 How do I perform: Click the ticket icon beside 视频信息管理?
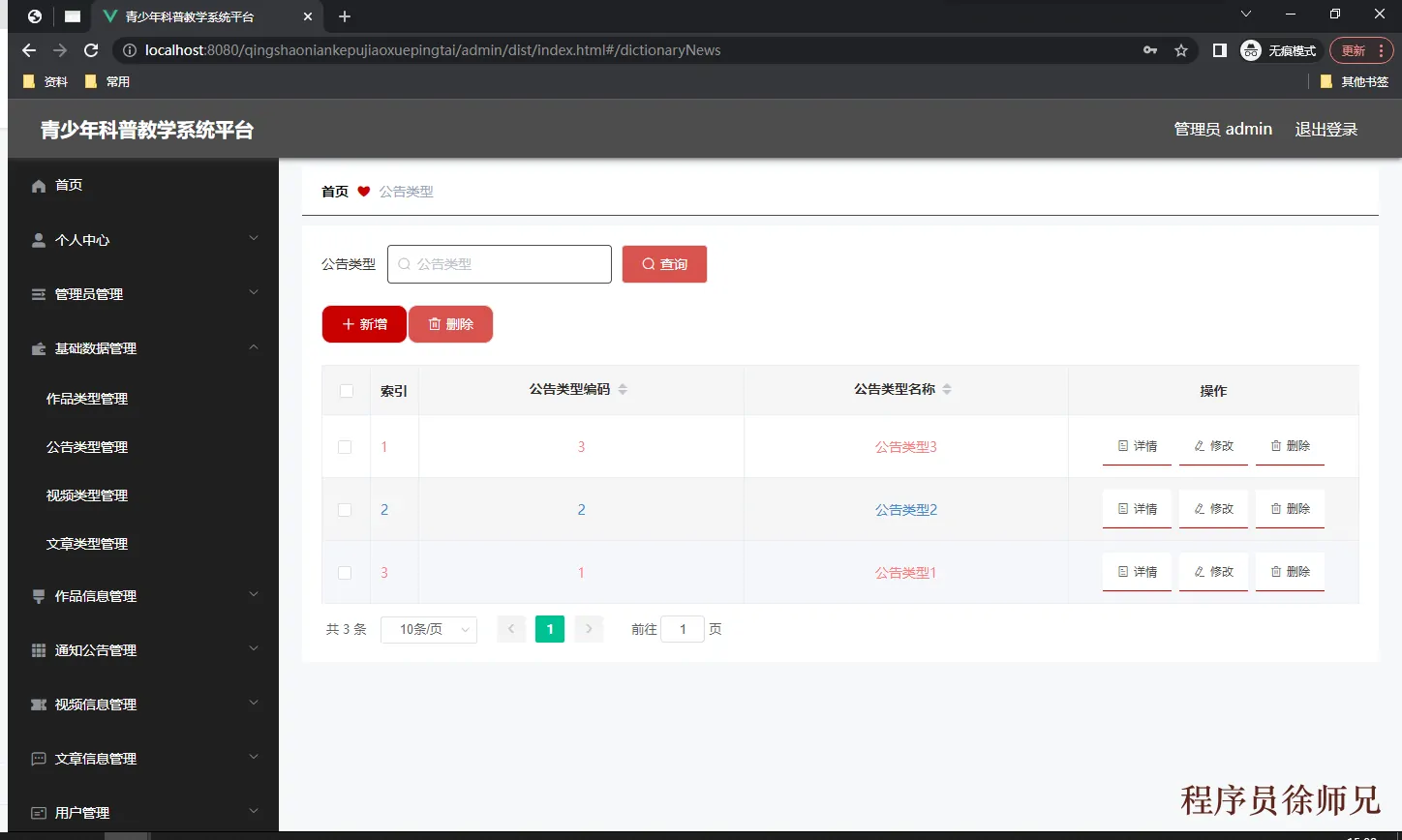click(39, 705)
